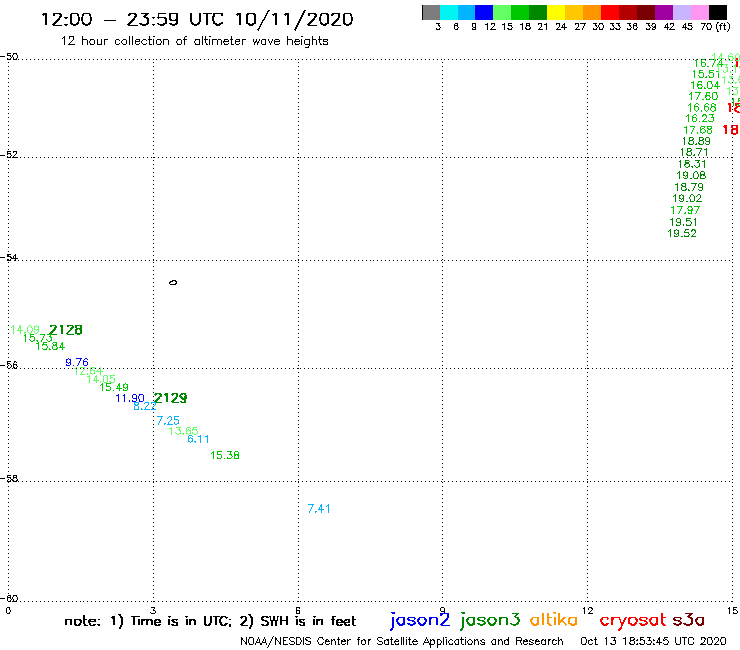The height and width of the screenshot is (650, 740).
Task: Click the pass time label 2129
Action: point(170,398)
